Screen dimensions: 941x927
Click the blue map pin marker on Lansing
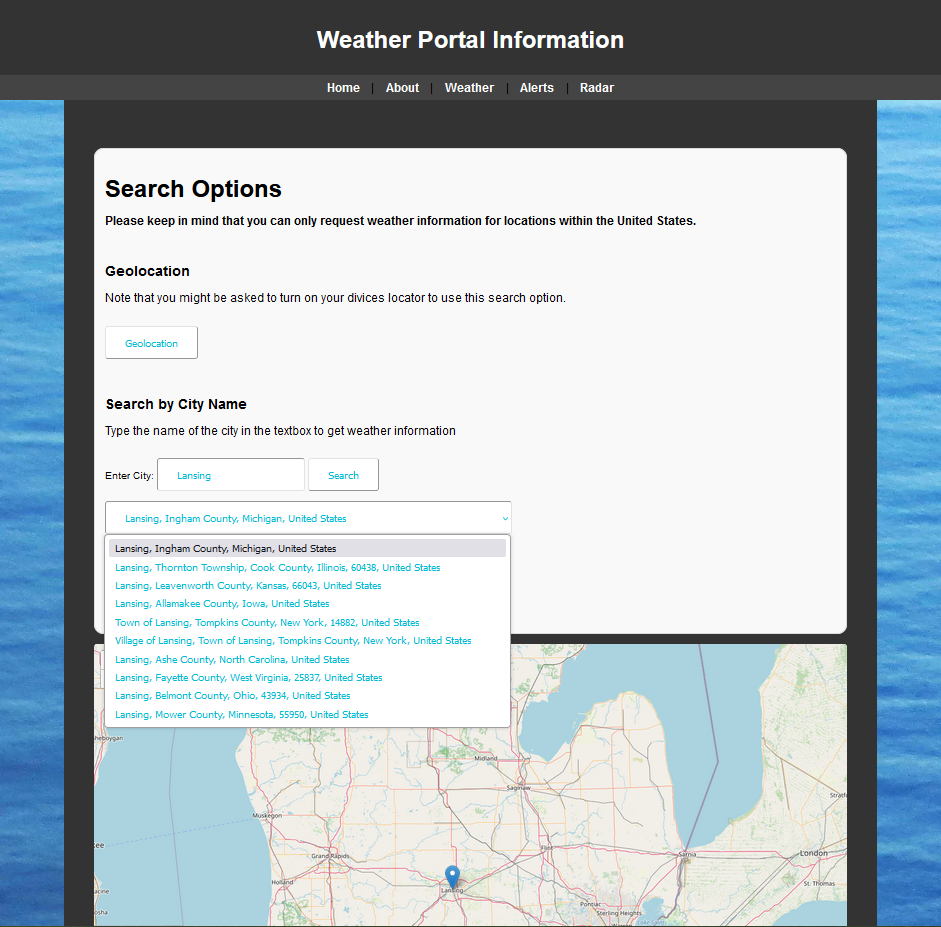pyautogui.click(x=452, y=877)
